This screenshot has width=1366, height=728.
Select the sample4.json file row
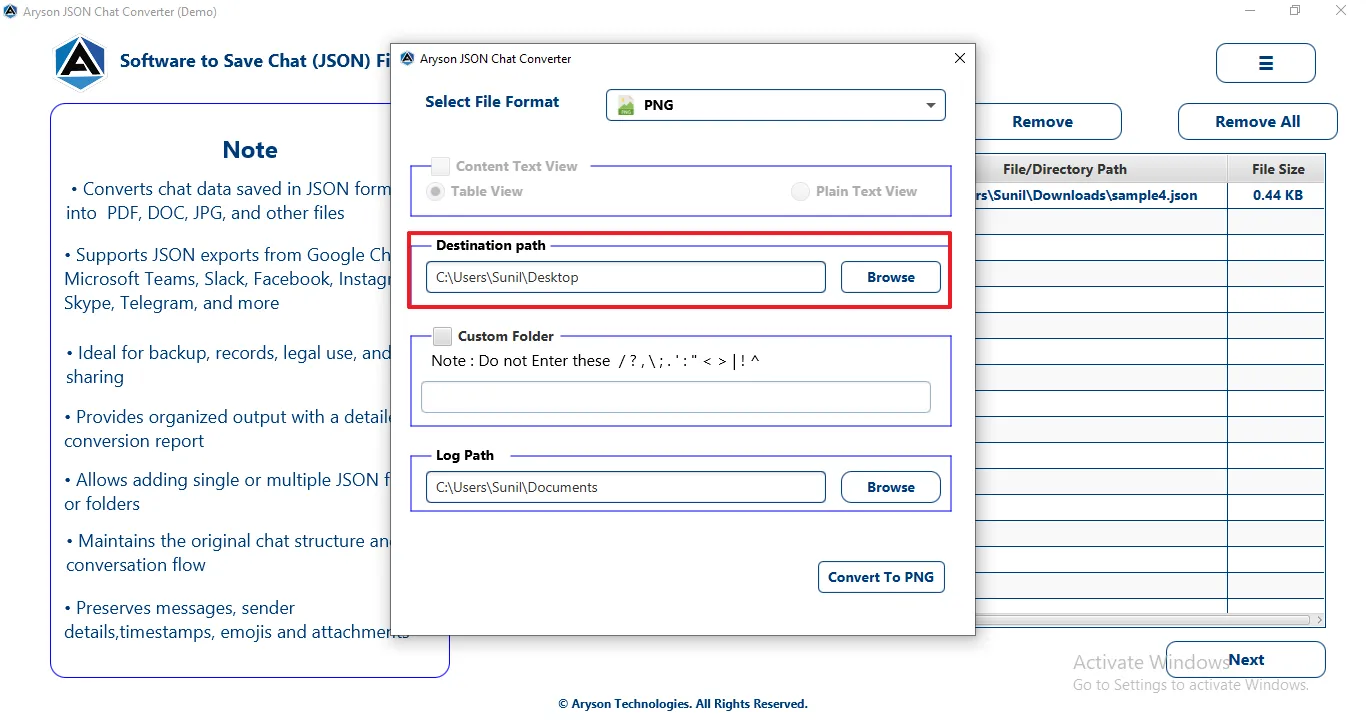(x=1150, y=195)
